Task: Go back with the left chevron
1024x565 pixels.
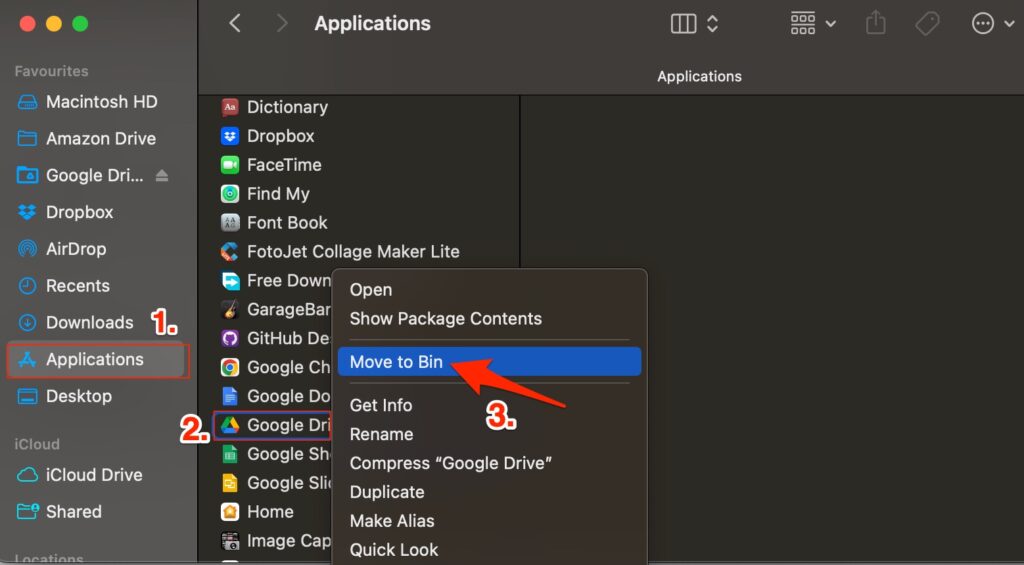Action: click(235, 24)
